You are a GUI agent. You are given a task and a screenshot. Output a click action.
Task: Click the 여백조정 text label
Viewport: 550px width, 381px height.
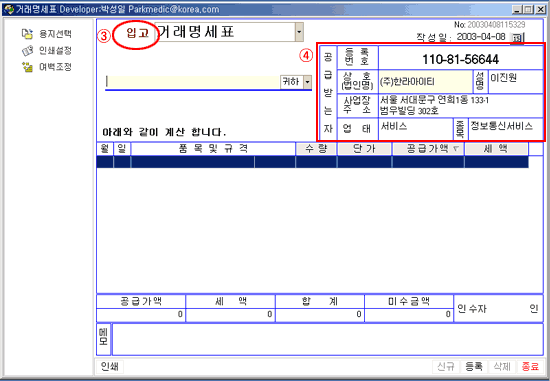[x=55, y=67]
